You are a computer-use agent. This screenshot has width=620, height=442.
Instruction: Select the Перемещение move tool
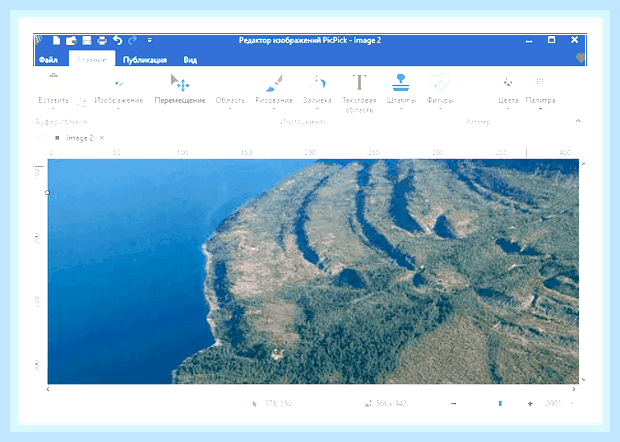[180, 89]
